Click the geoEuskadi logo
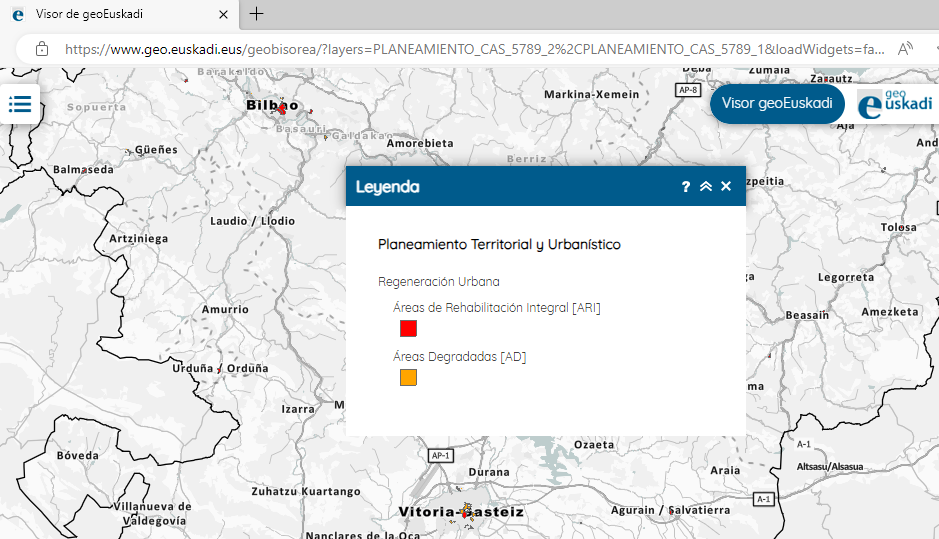The width and height of the screenshot is (939, 539). tap(895, 104)
